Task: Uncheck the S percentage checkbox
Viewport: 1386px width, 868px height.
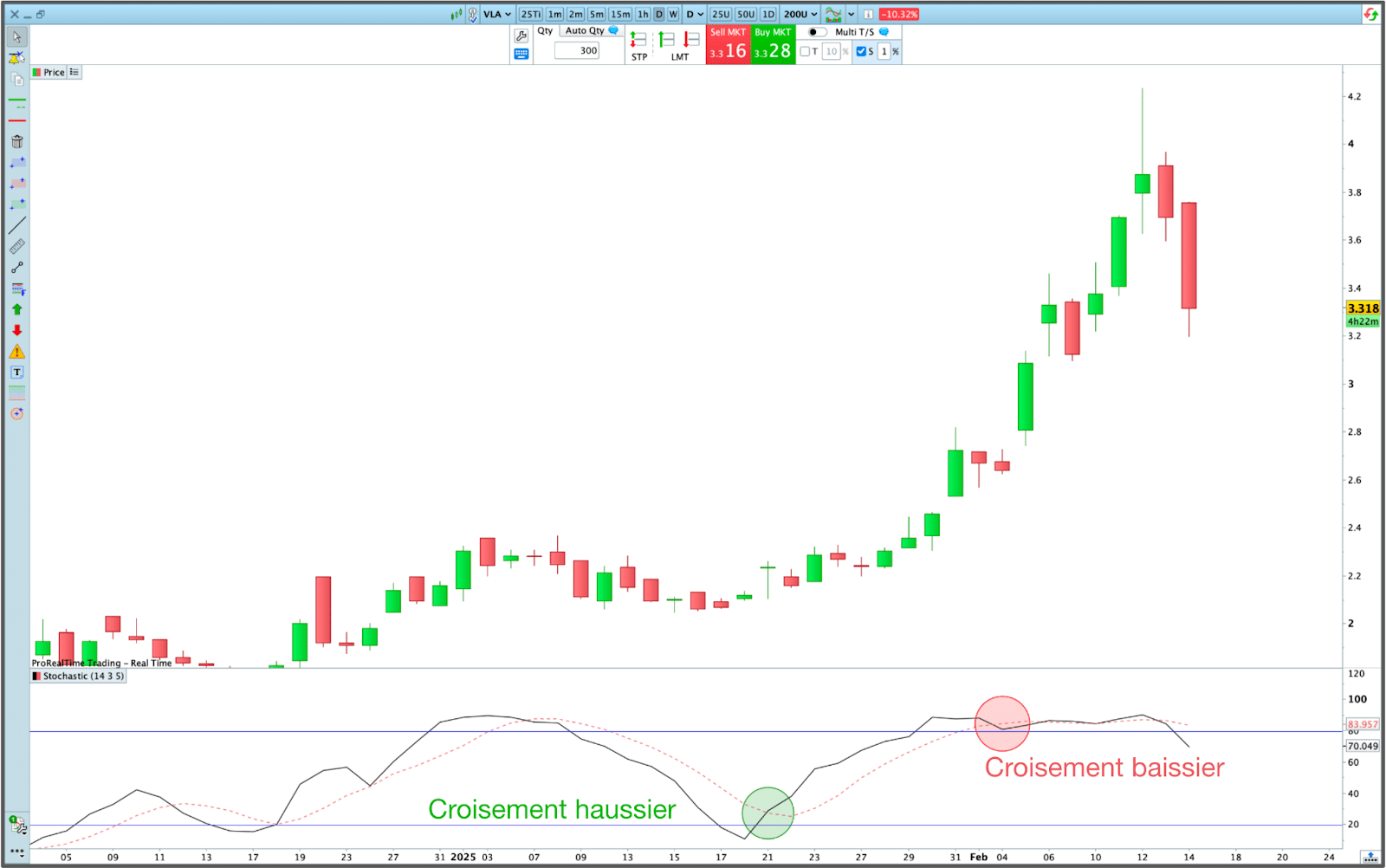Action: pyautogui.click(x=861, y=52)
